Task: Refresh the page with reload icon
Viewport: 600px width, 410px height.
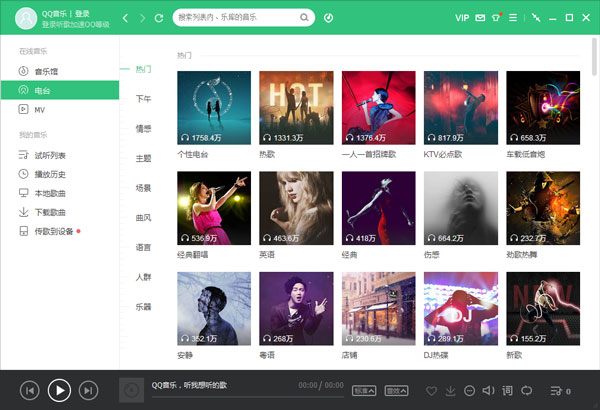Action: coord(159,18)
